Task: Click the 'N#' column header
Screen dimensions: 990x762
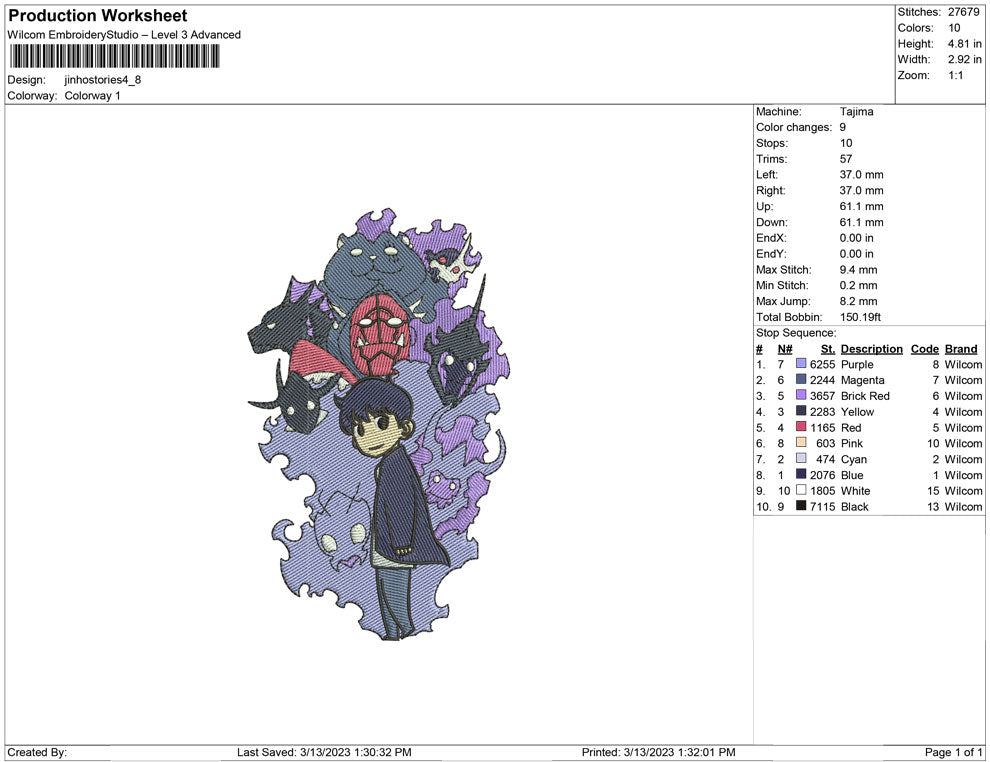Action: (x=785, y=348)
